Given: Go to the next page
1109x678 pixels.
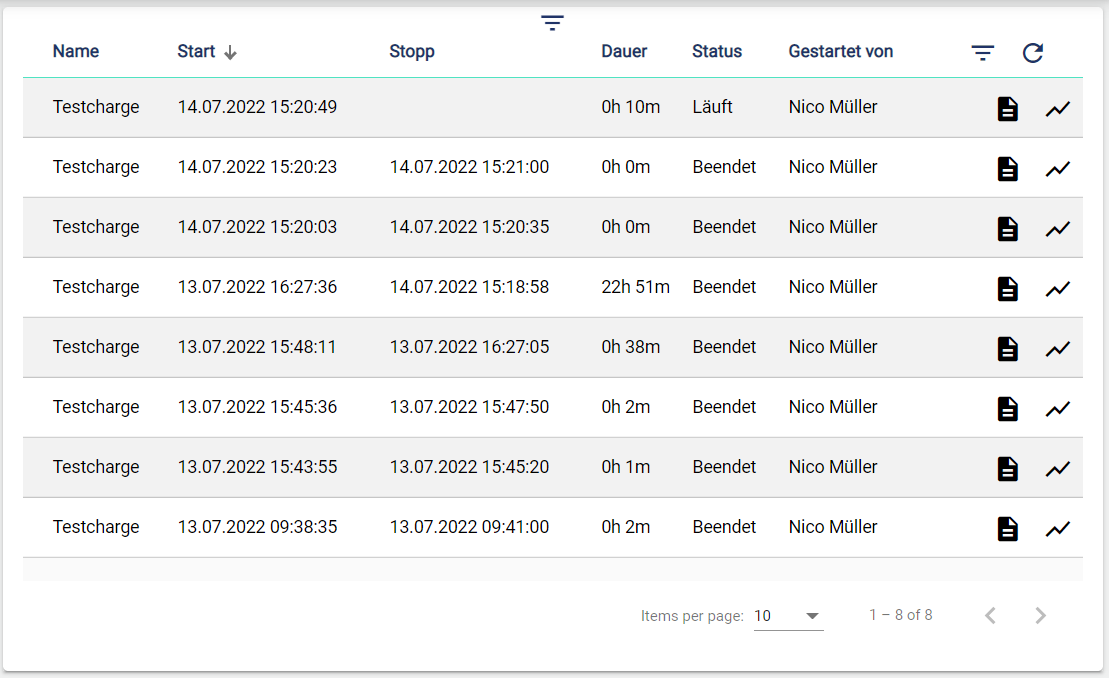Looking at the screenshot, I should [x=1040, y=616].
